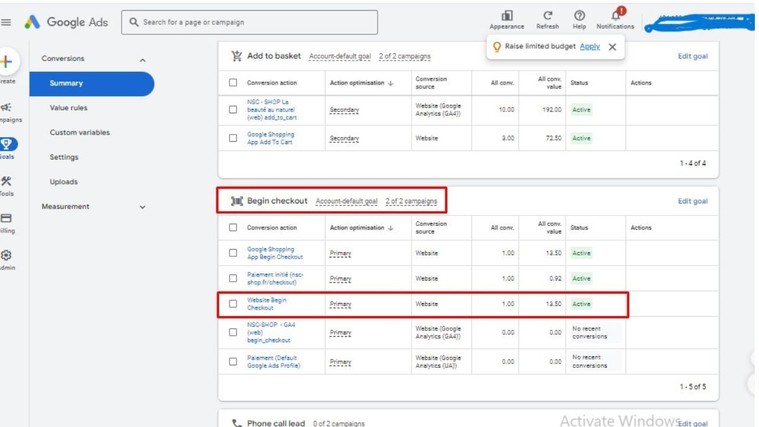Image resolution: width=759 pixels, height=427 pixels.
Task: Click the search magnifier icon
Action: click(134, 22)
